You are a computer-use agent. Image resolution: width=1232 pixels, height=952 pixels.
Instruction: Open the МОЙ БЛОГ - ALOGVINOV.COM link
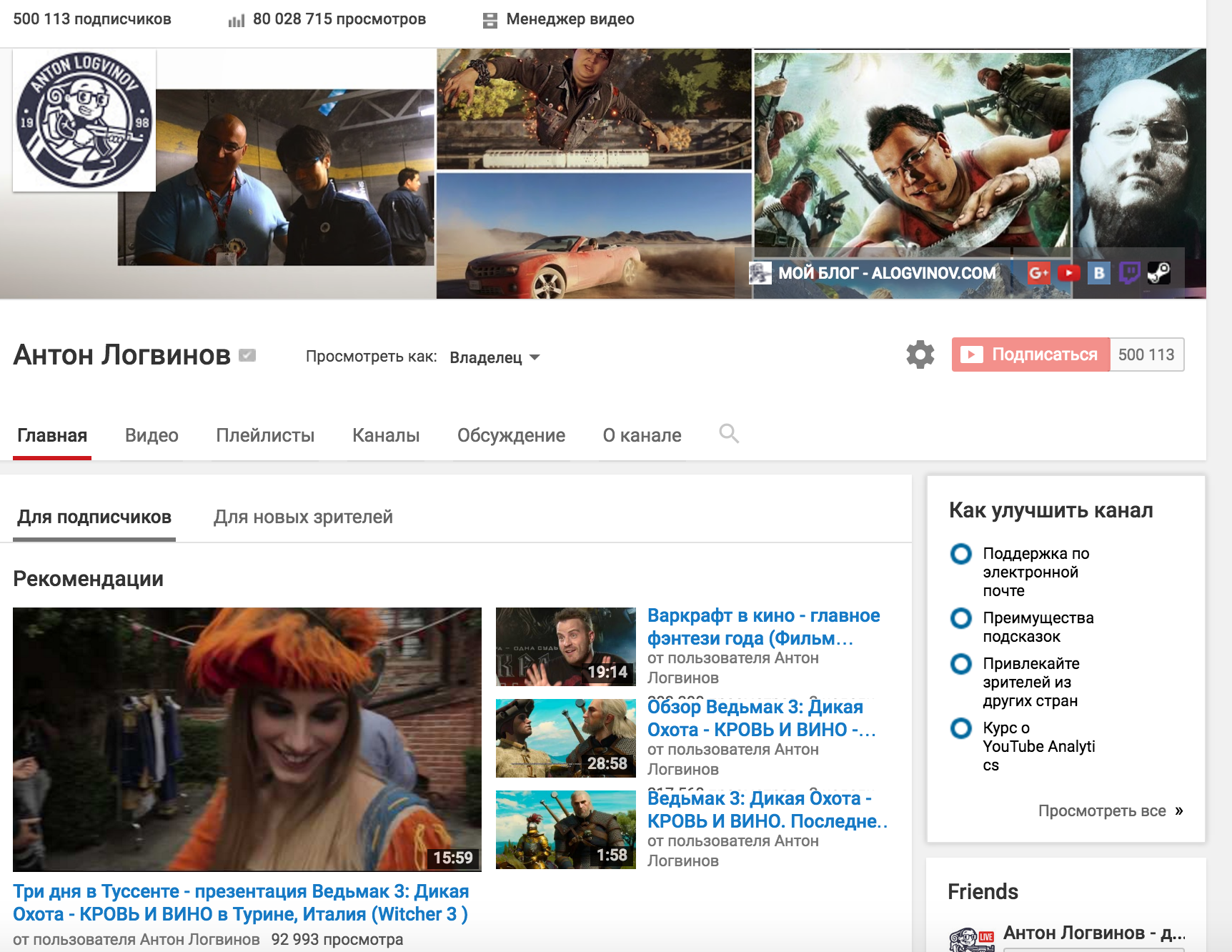coord(887,273)
